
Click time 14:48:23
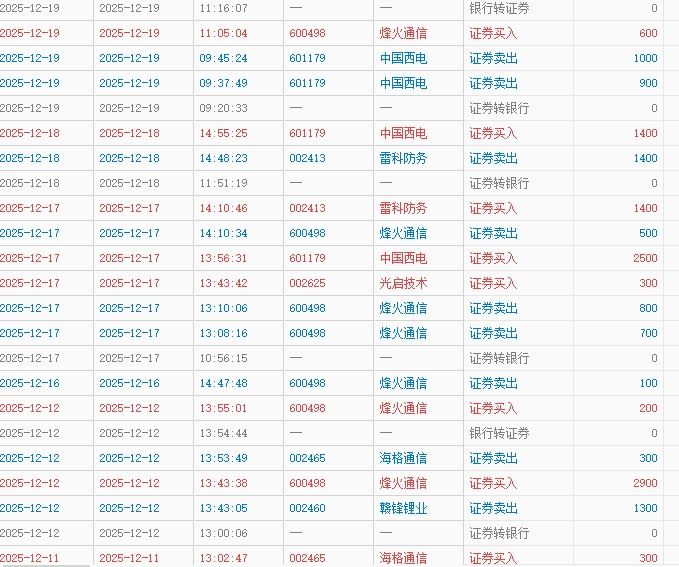[x=223, y=159]
